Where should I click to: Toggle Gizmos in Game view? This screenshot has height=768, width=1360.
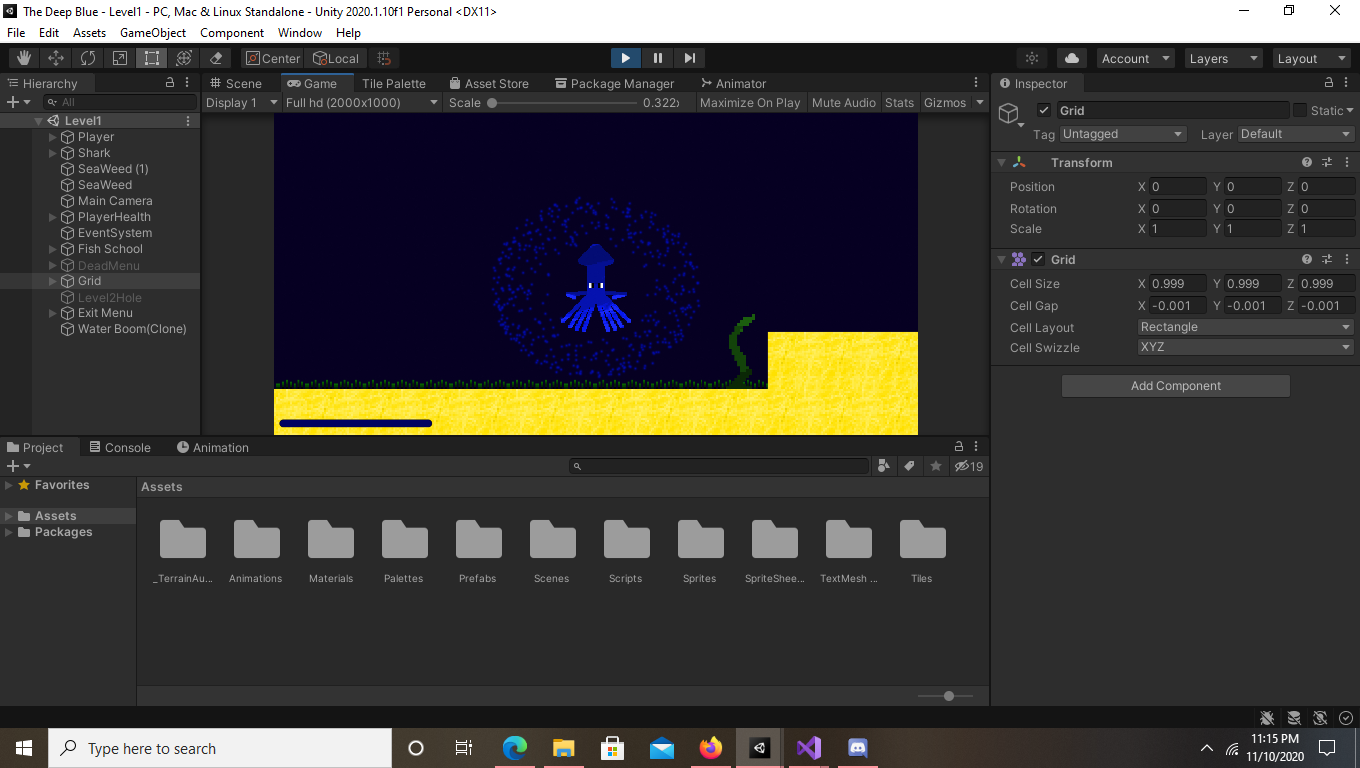pos(945,102)
